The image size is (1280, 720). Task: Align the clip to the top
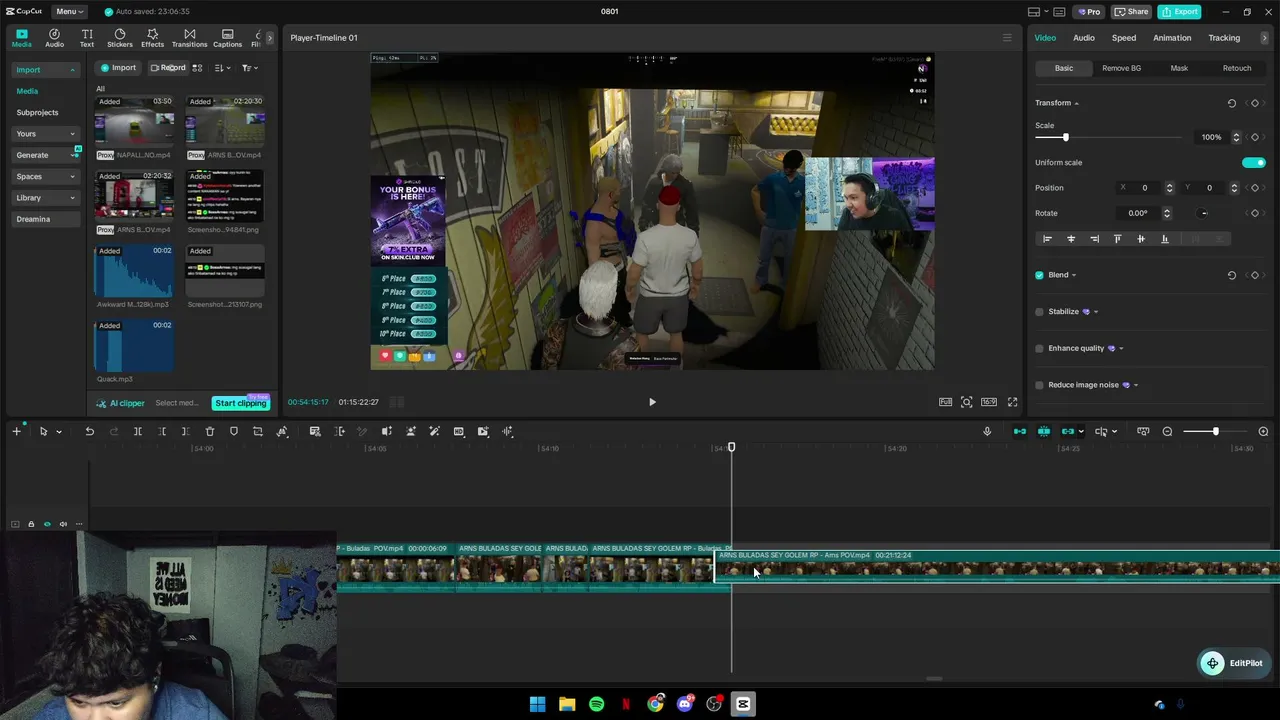coord(1117,239)
